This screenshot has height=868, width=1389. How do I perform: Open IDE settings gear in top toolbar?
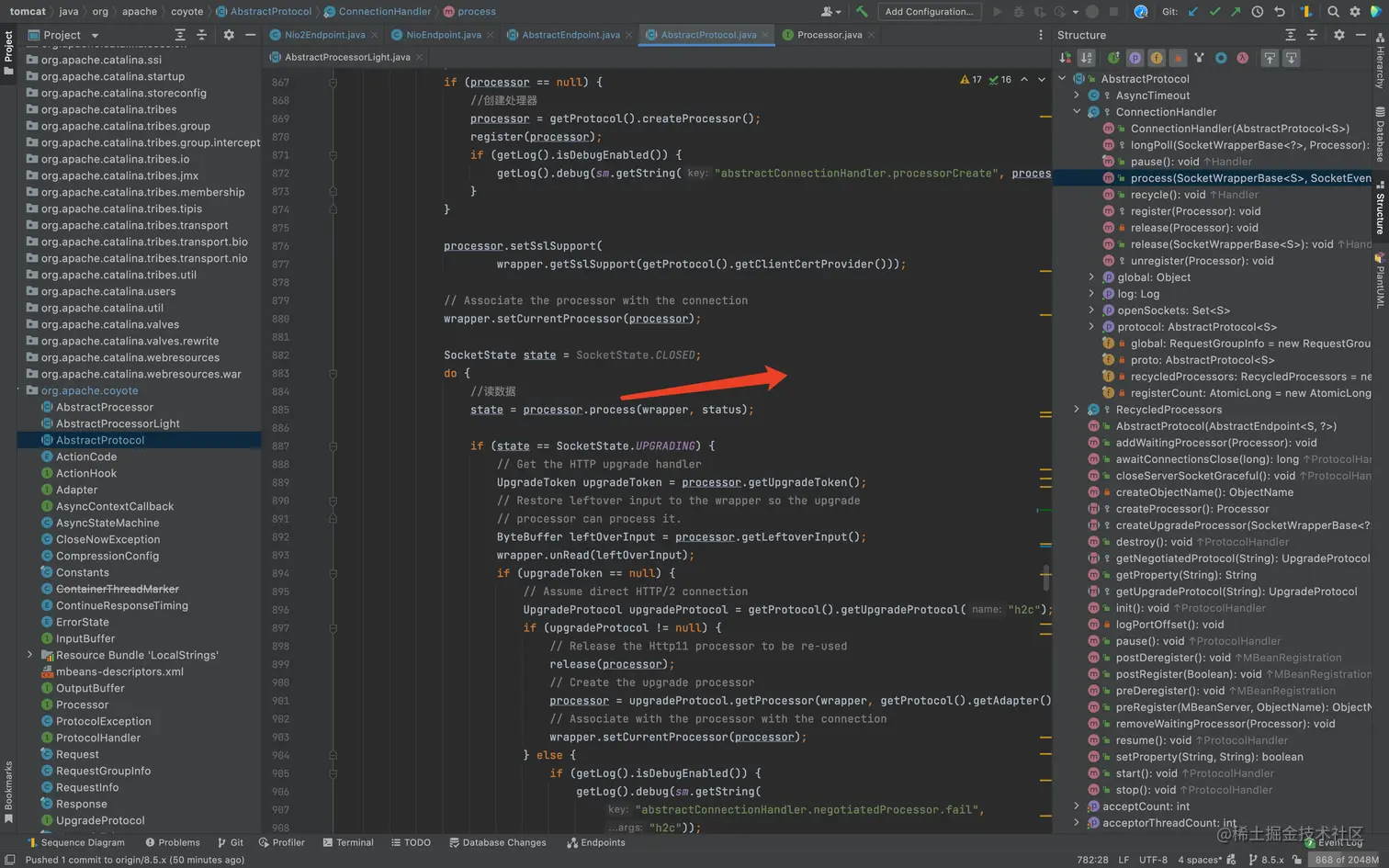click(x=1355, y=12)
